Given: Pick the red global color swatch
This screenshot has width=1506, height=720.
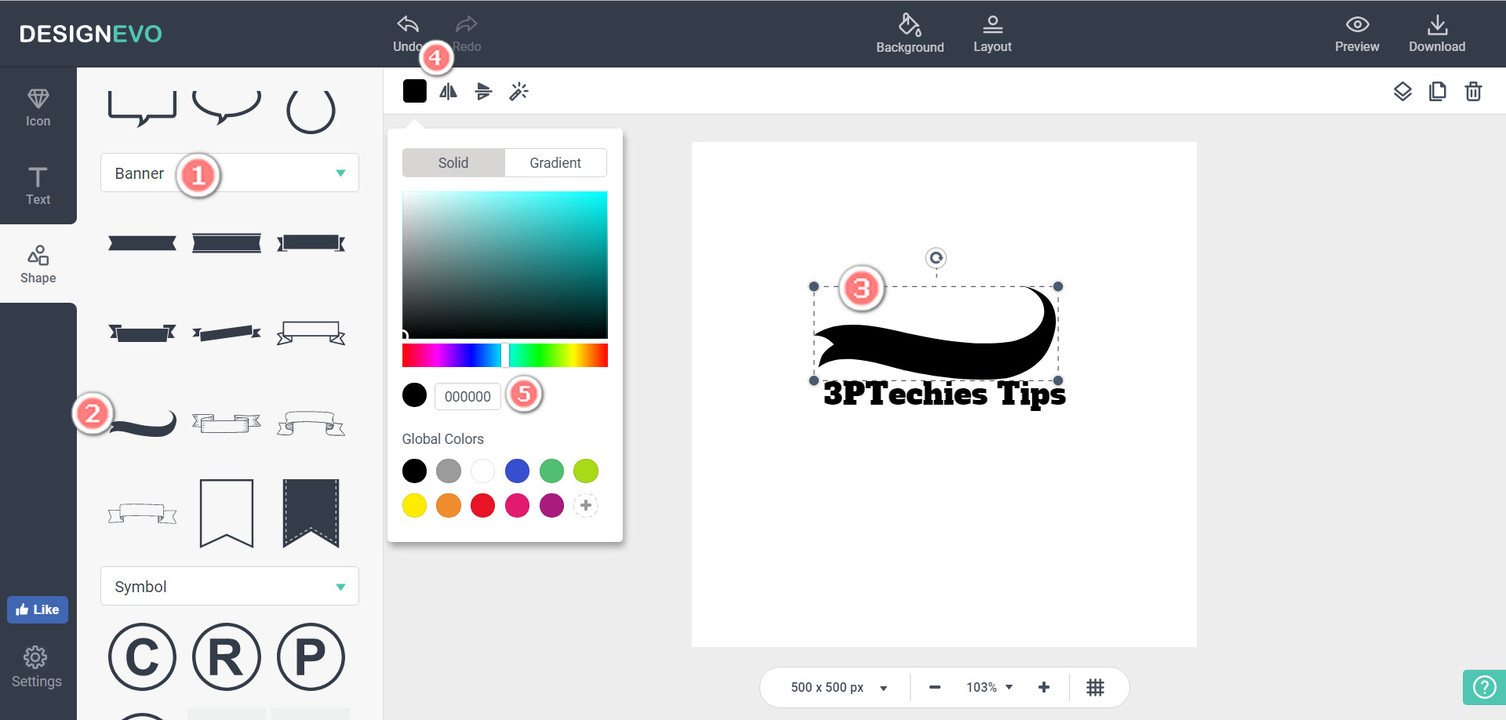Looking at the screenshot, I should coord(483,506).
